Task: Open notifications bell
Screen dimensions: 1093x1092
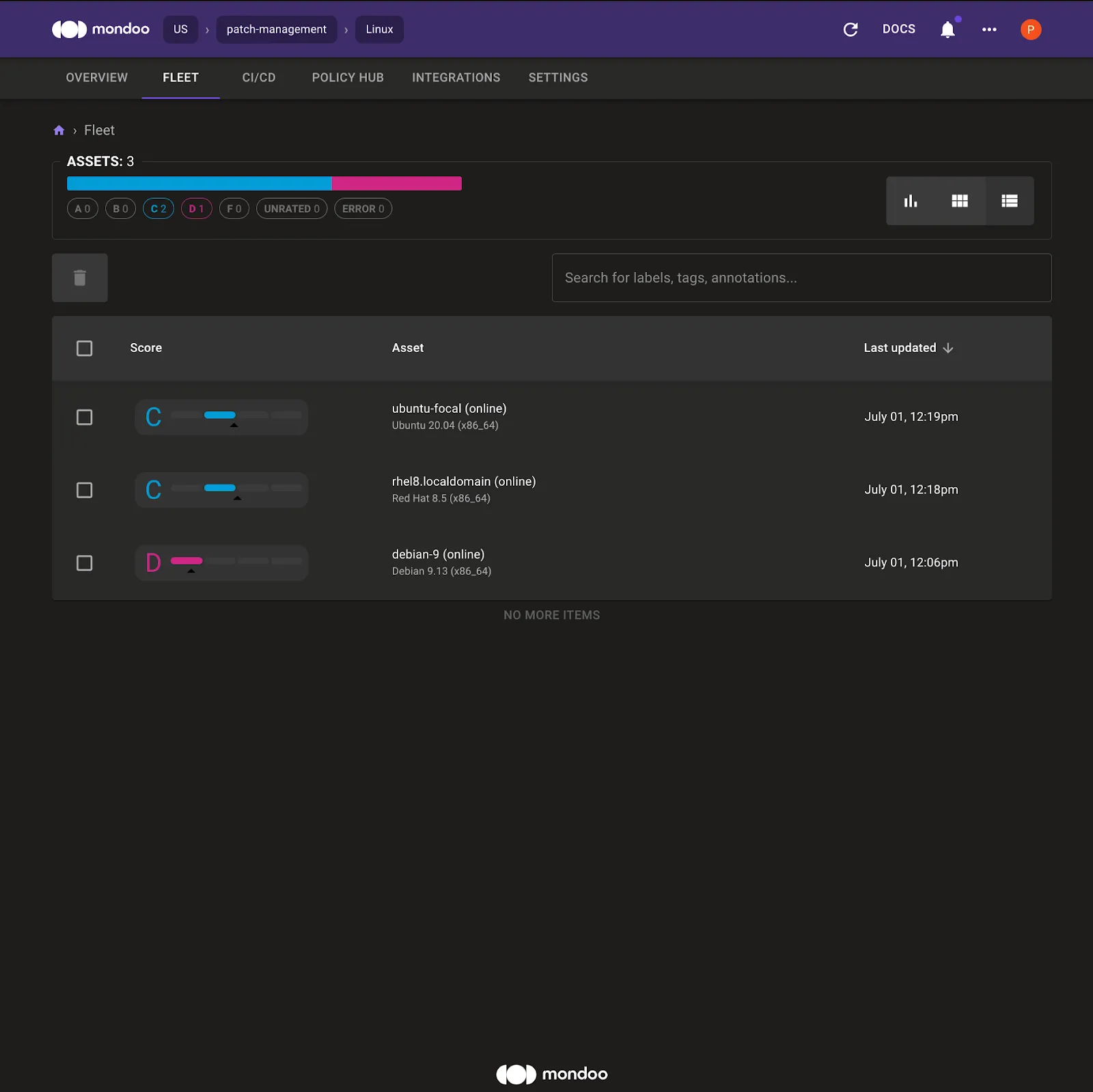Action: (947, 29)
